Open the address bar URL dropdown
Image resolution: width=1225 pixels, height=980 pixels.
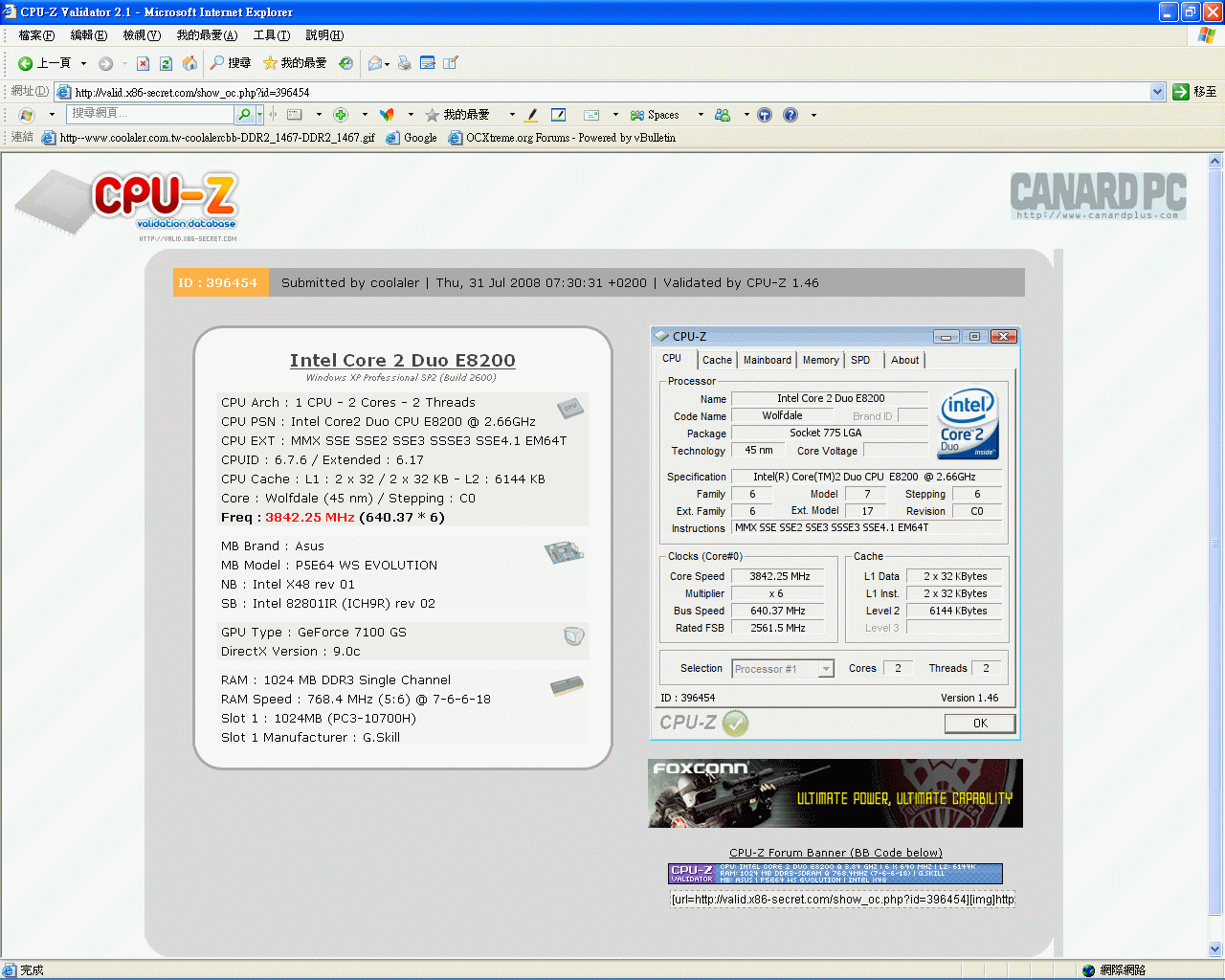pos(1157,92)
